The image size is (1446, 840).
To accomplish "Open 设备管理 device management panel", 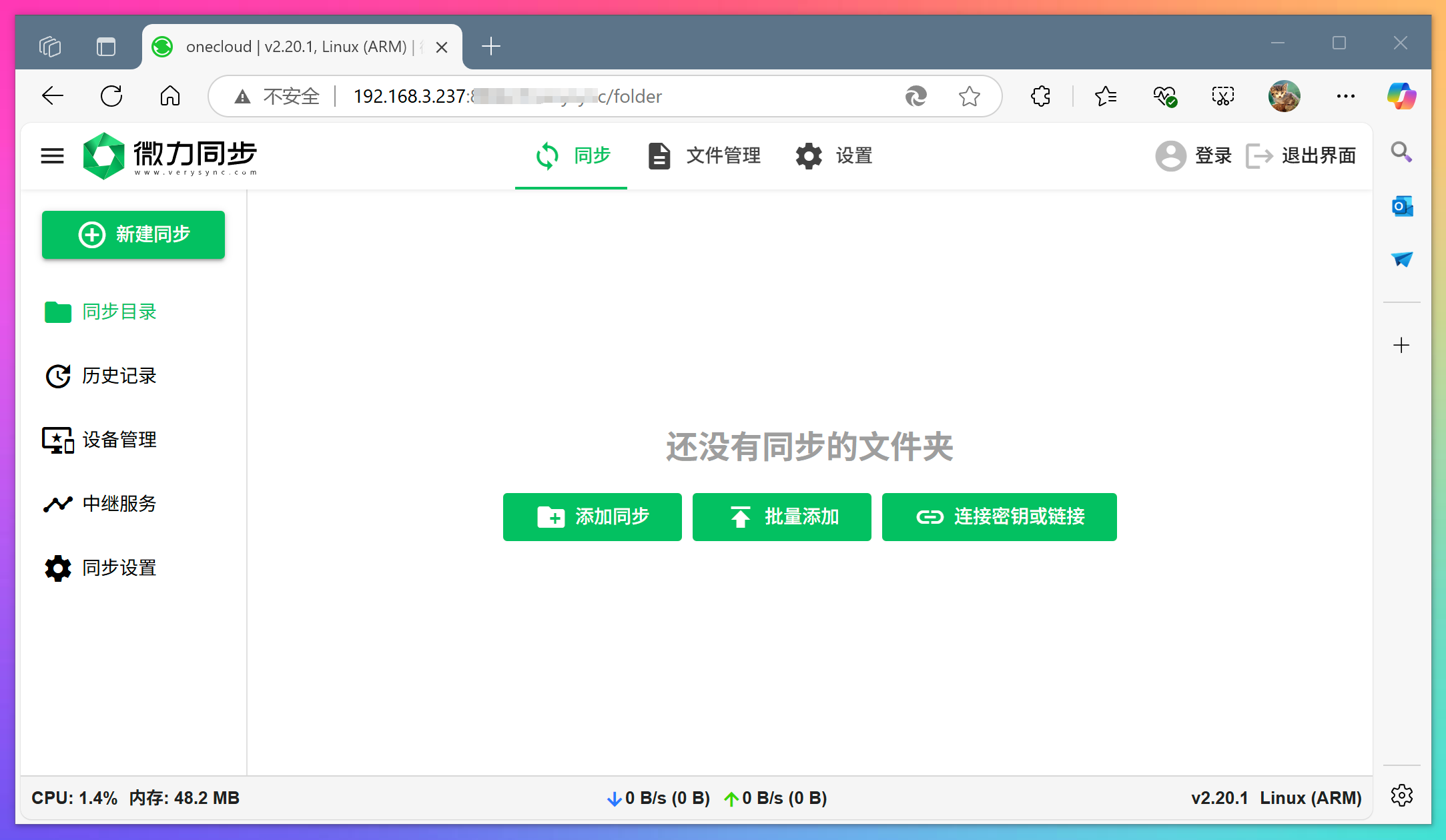I will coord(119,440).
